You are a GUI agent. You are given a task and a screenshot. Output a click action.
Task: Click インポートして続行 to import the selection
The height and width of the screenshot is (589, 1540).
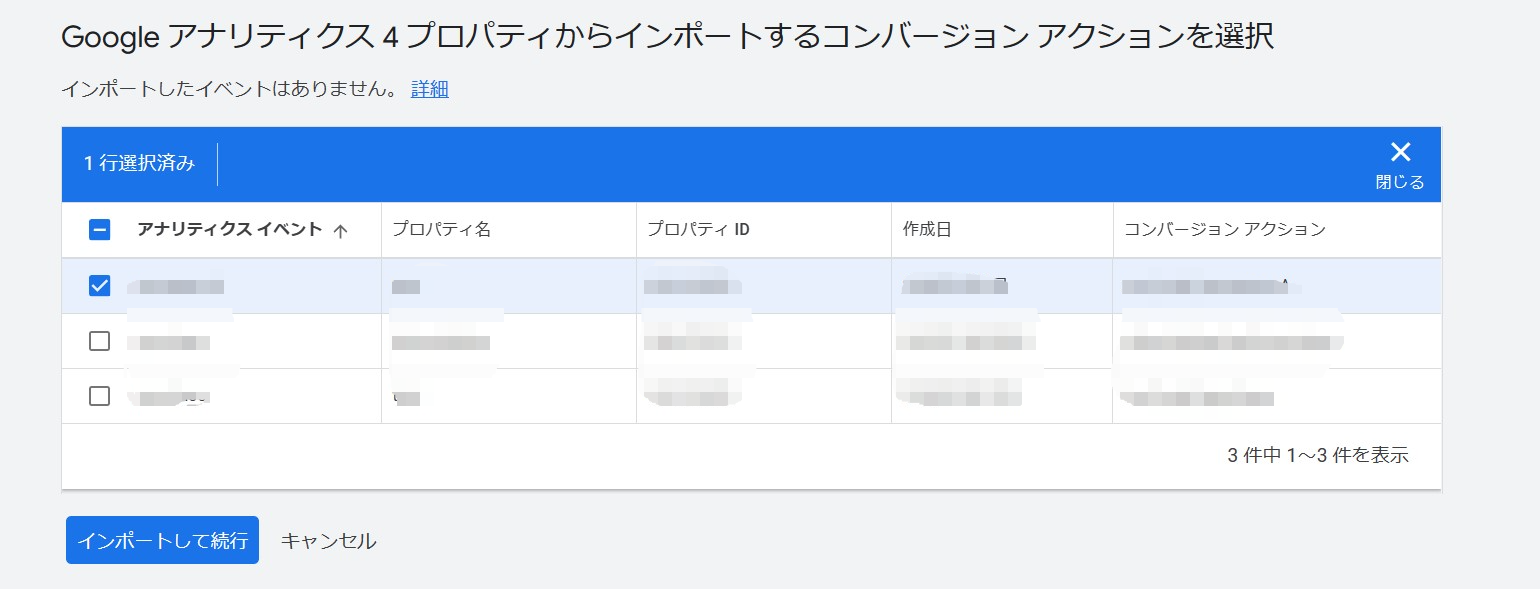click(162, 540)
